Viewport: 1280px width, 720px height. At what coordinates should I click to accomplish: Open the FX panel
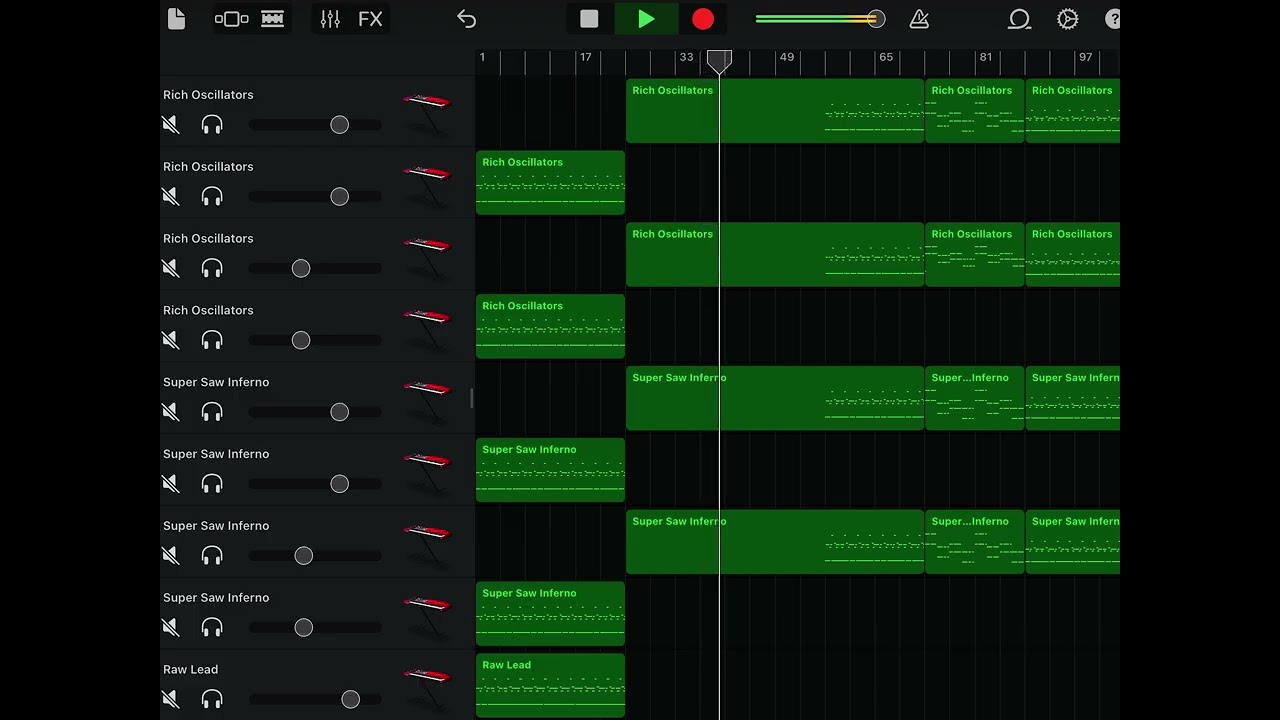coord(370,19)
